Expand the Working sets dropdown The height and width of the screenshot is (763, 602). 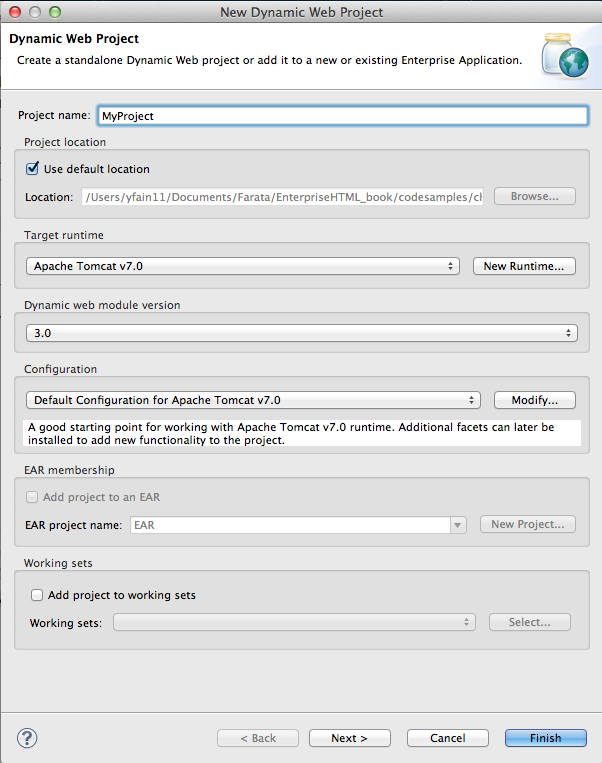[294, 622]
